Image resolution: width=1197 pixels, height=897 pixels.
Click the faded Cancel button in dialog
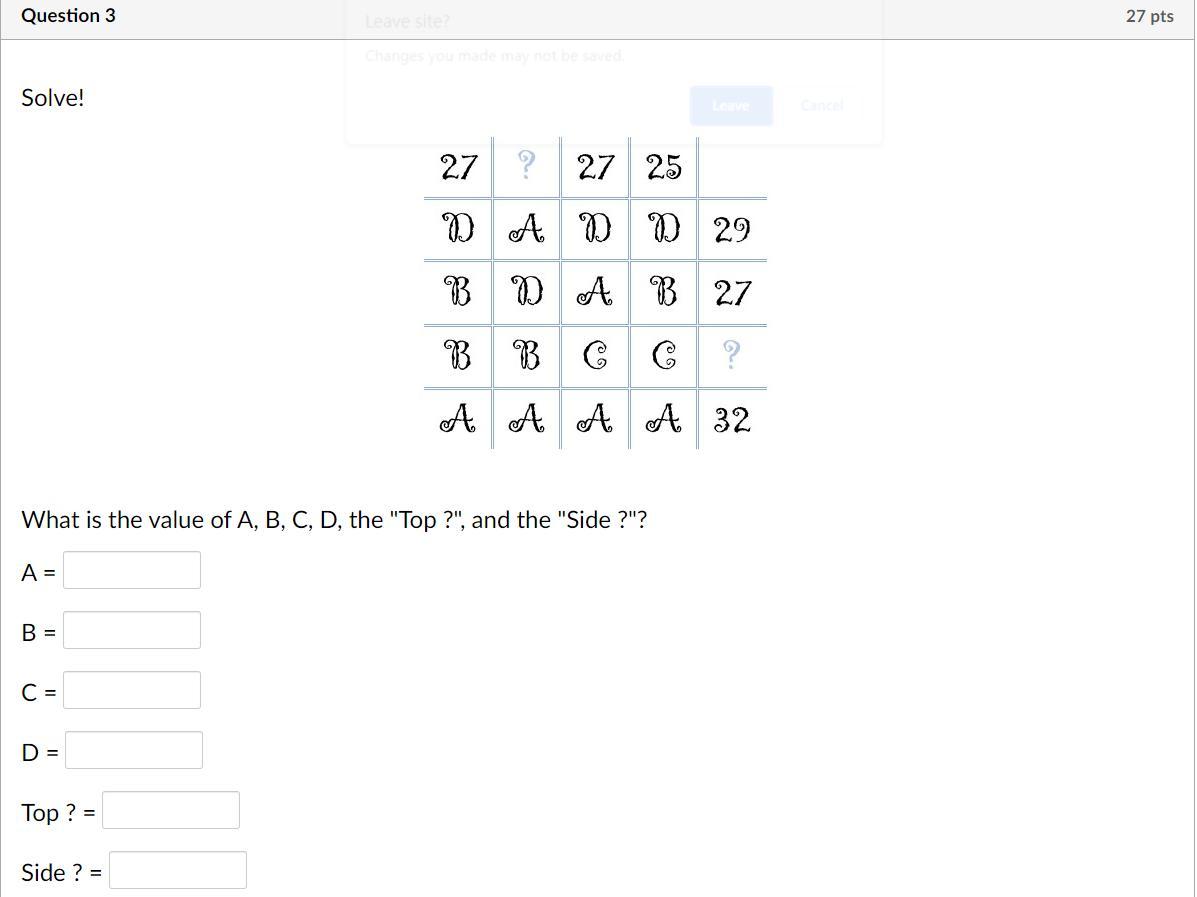tap(822, 105)
